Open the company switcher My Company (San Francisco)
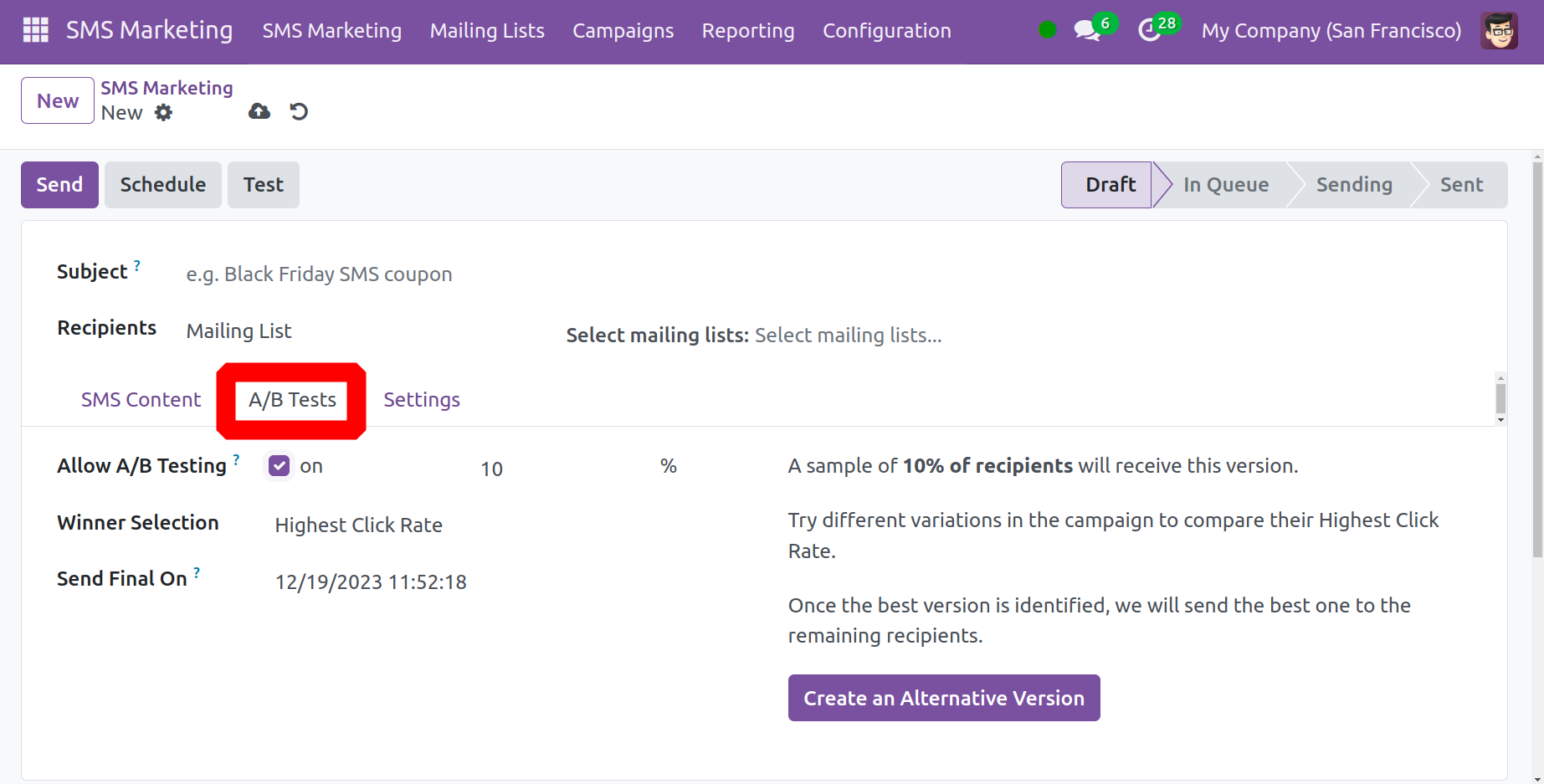1544x784 pixels. [1331, 31]
